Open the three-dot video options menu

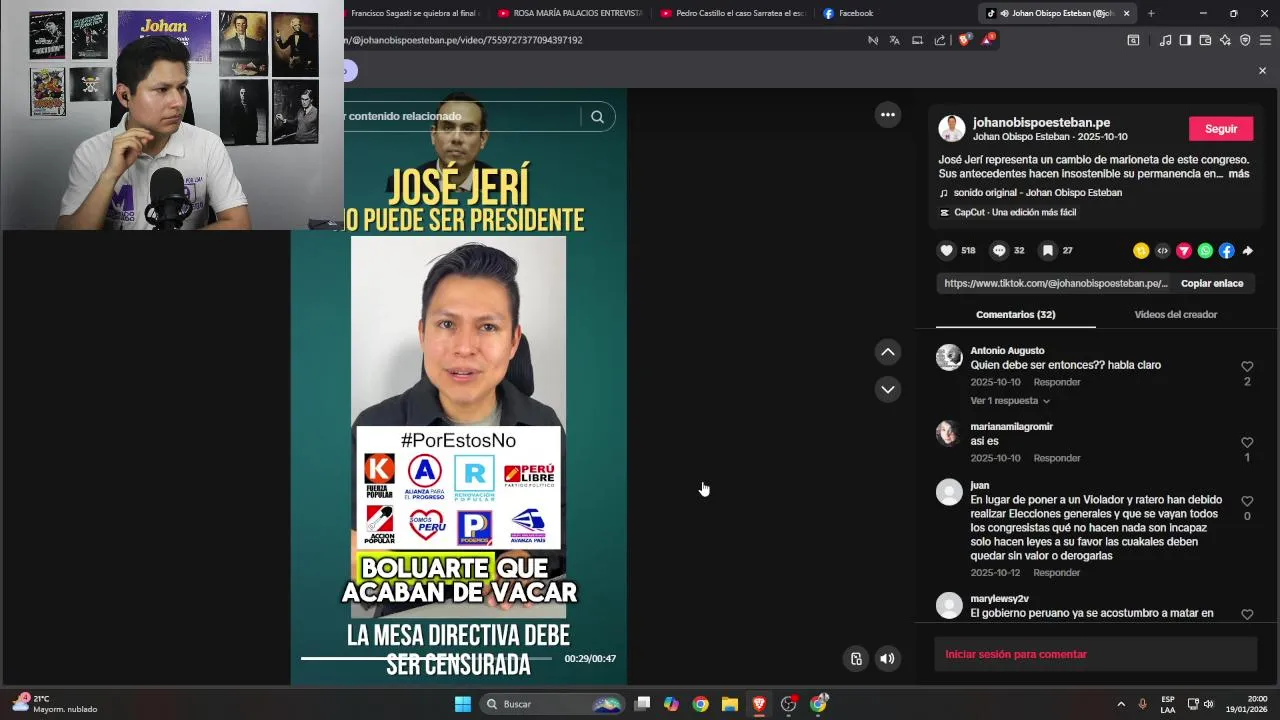tap(888, 115)
